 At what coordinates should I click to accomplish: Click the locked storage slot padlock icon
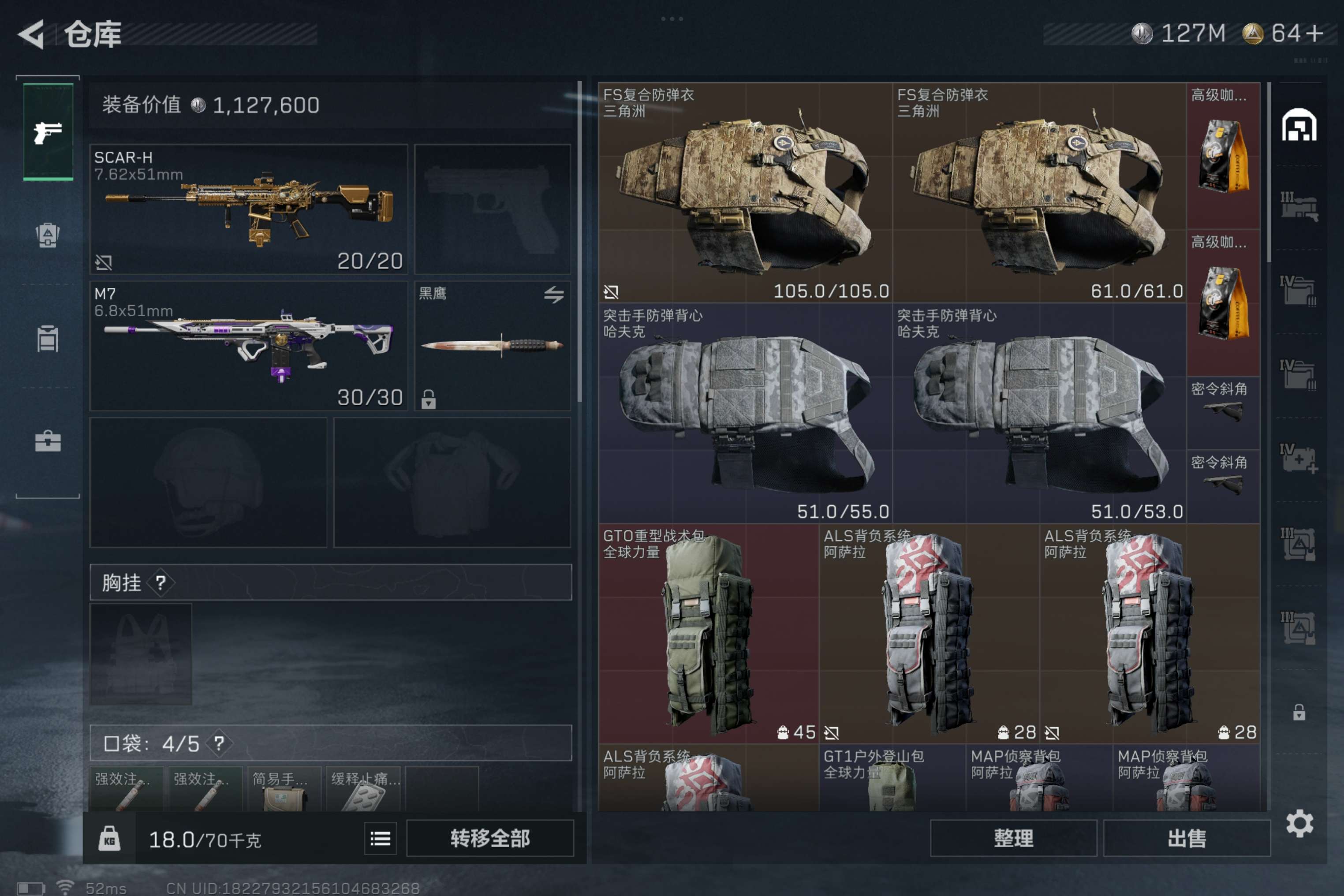pyautogui.click(x=1299, y=712)
